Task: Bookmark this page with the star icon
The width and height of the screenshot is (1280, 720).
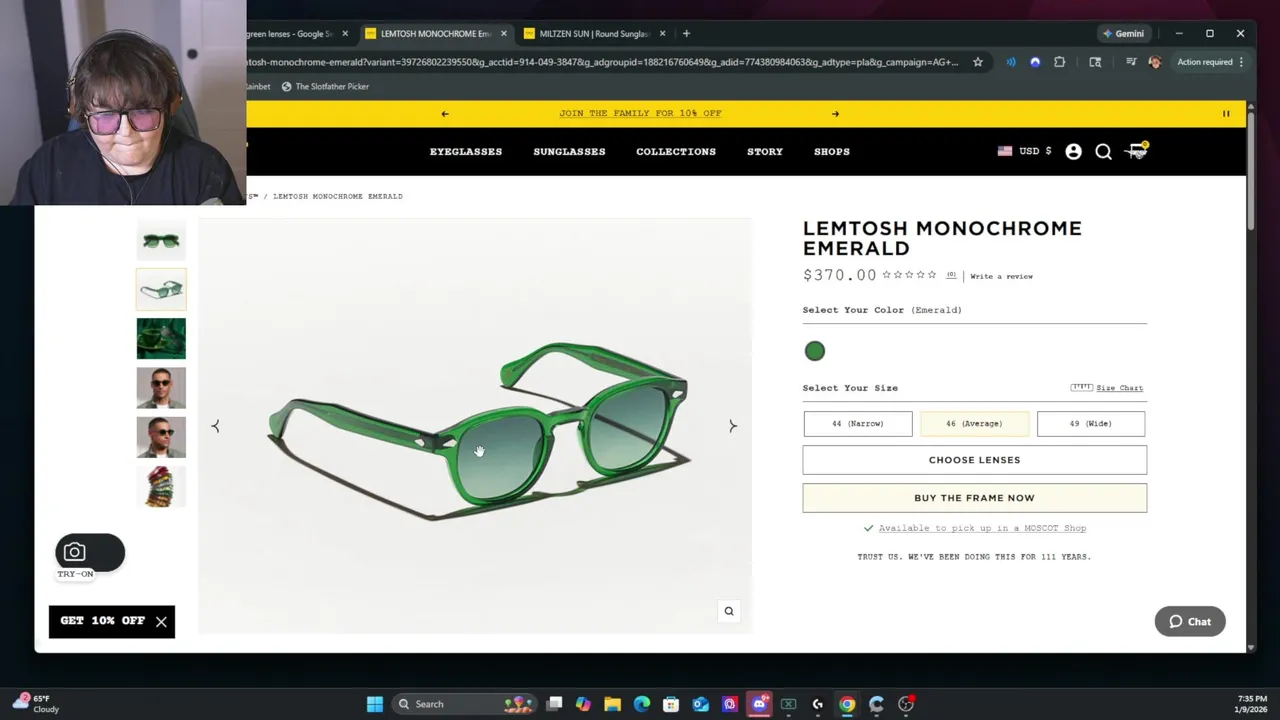Action: pos(978,62)
